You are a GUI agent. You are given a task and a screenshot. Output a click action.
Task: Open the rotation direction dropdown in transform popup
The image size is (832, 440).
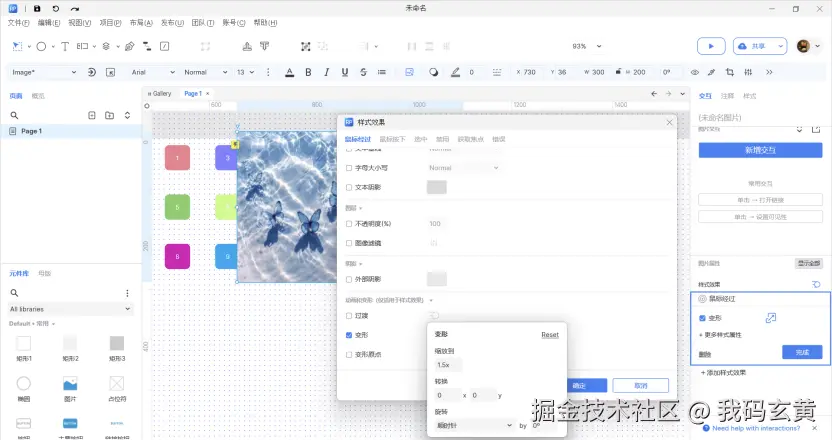pos(474,425)
